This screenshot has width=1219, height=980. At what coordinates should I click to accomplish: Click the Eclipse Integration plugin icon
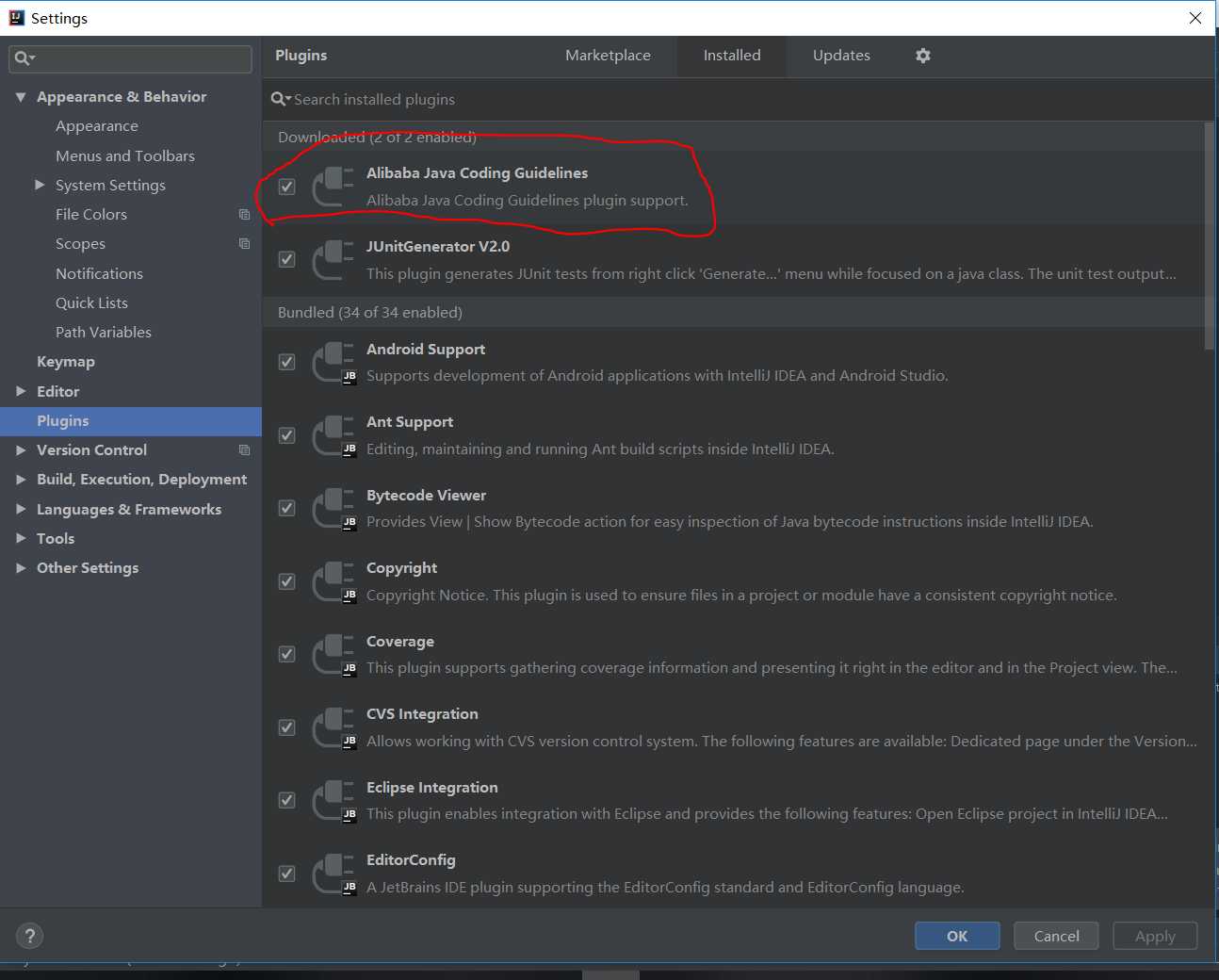point(333,801)
